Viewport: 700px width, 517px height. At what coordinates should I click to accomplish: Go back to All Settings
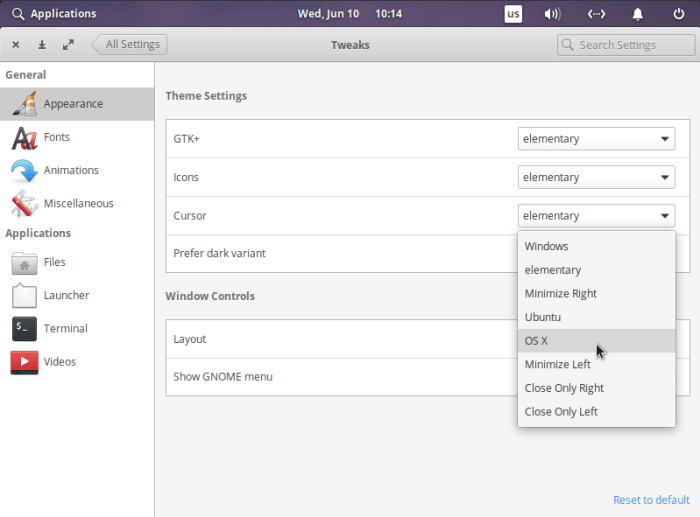(x=131, y=44)
